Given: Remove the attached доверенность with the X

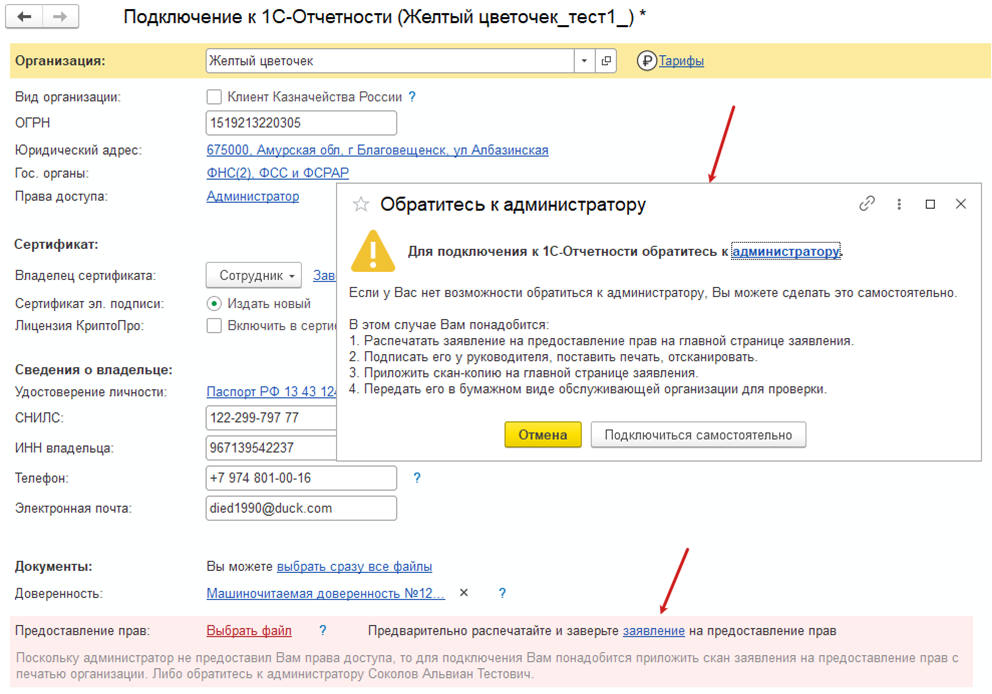Looking at the screenshot, I should [464, 593].
